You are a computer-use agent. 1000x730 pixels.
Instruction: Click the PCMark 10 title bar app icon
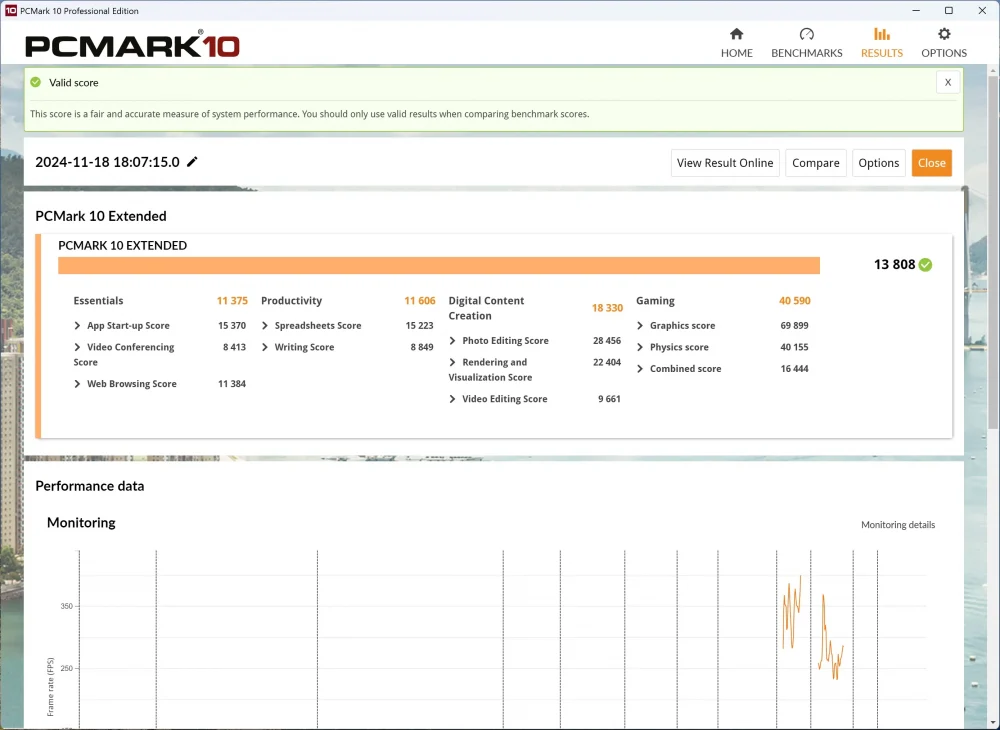click(10, 10)
